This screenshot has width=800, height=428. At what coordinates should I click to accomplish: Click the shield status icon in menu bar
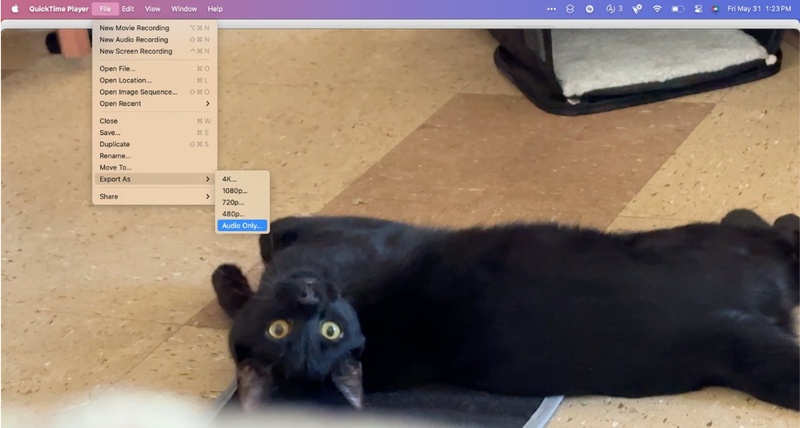[637, 9]
